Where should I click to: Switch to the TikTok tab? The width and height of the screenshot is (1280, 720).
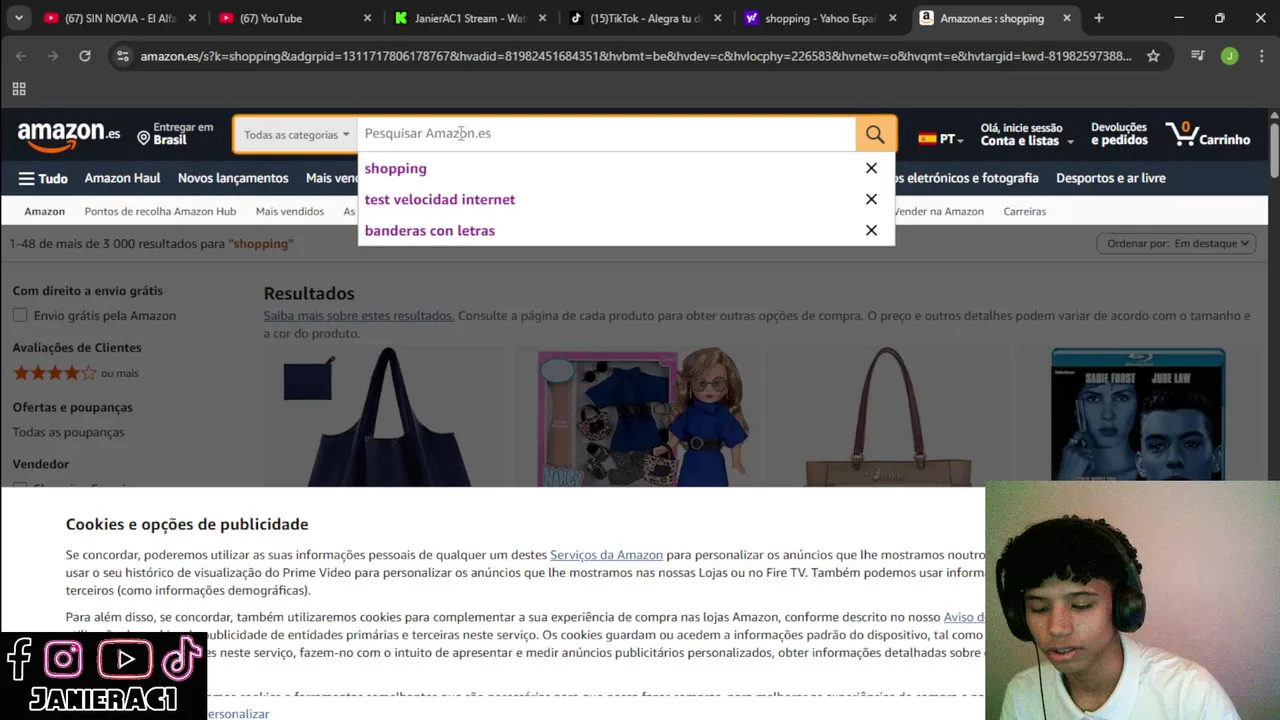646,18
